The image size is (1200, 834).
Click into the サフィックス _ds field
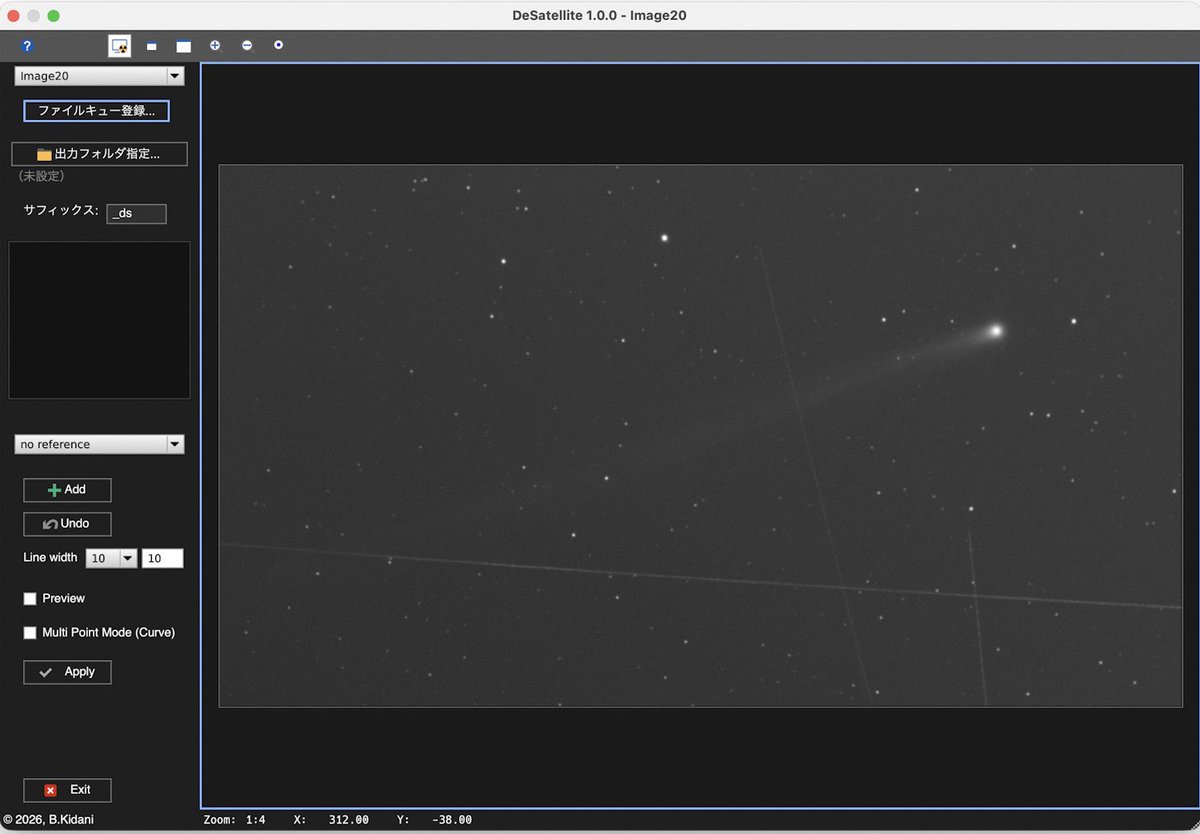click(x=136, y=213)
